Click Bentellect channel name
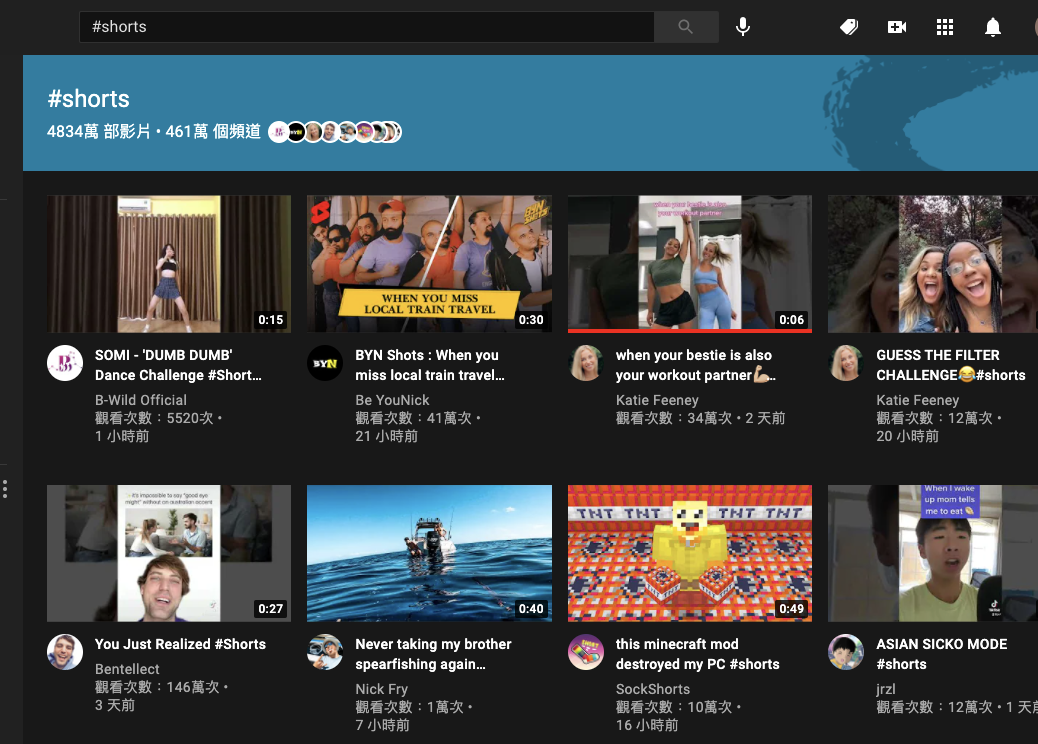This screenshot has width=1038, height=744. tap(127, 669)
